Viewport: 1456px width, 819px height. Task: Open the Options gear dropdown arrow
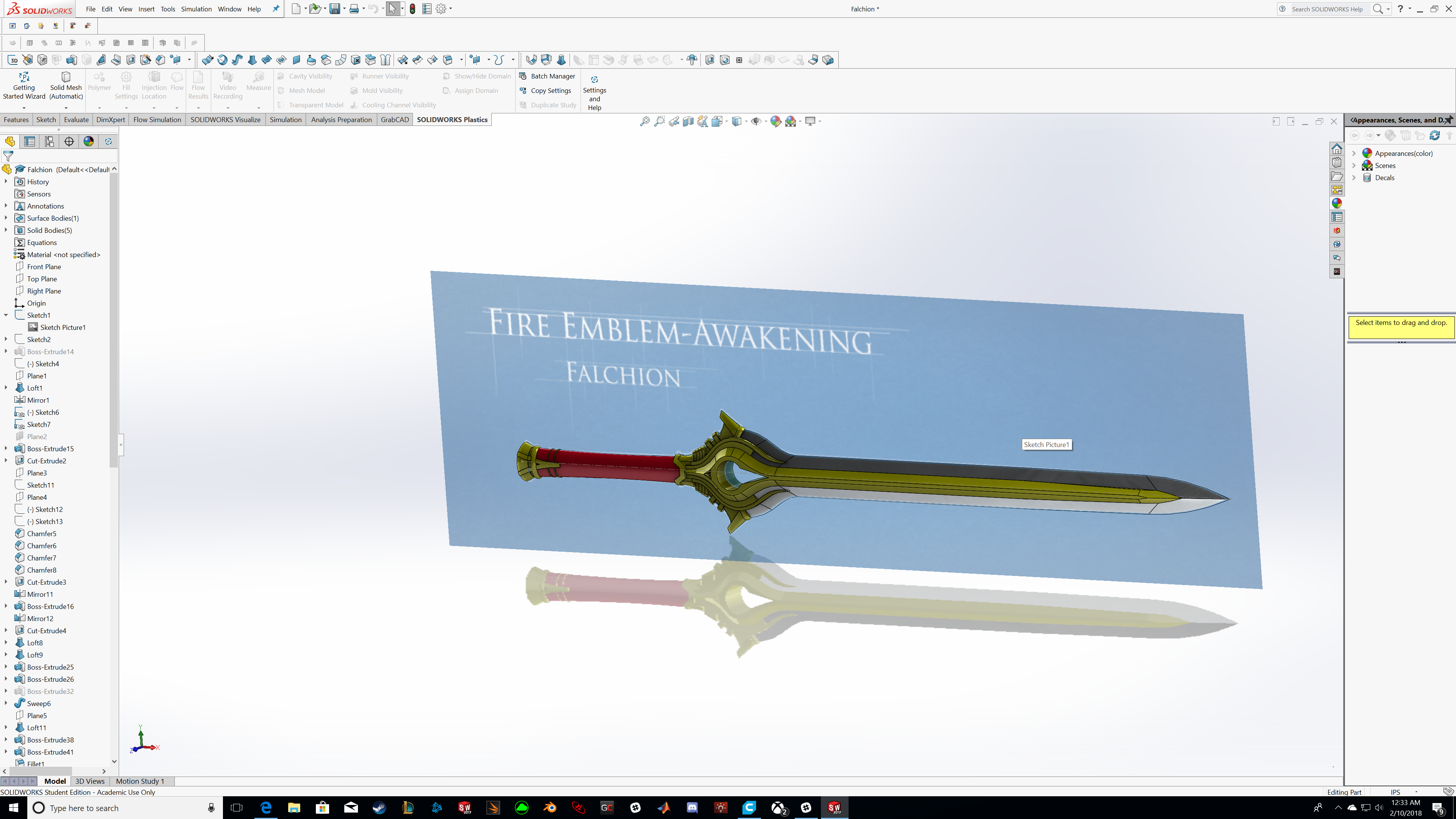(x=450, y=9)
